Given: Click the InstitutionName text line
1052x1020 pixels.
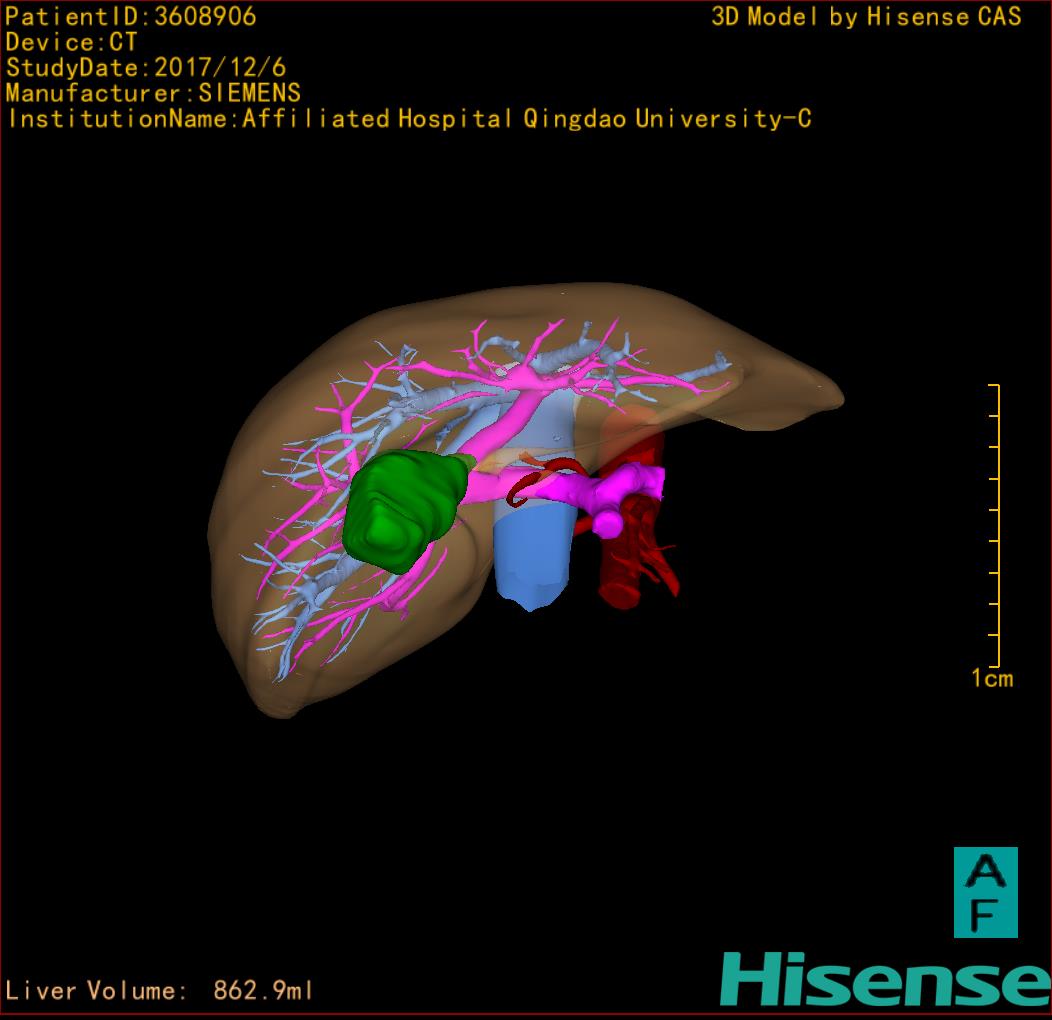Looking at the screenshot, I should pyautogui.click(x=408, y=119).
